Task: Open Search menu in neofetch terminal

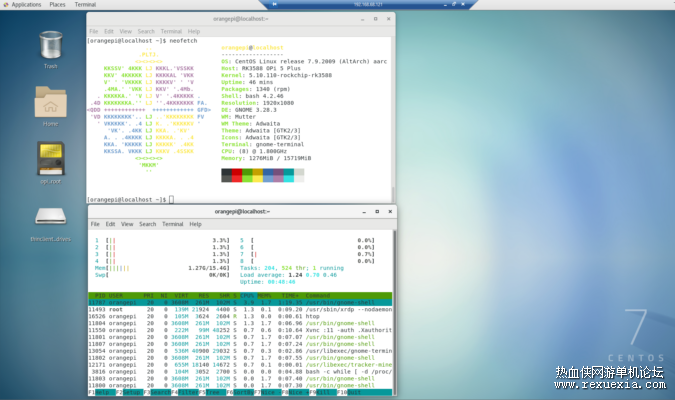Action: [146, 31]
